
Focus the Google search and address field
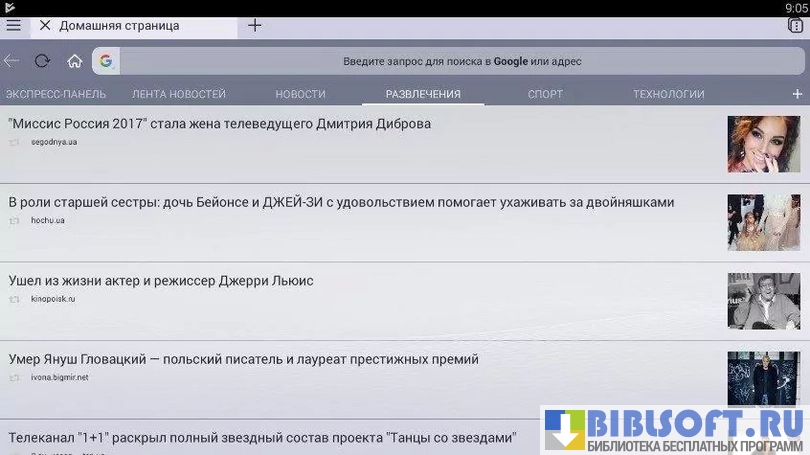point(460,61)
